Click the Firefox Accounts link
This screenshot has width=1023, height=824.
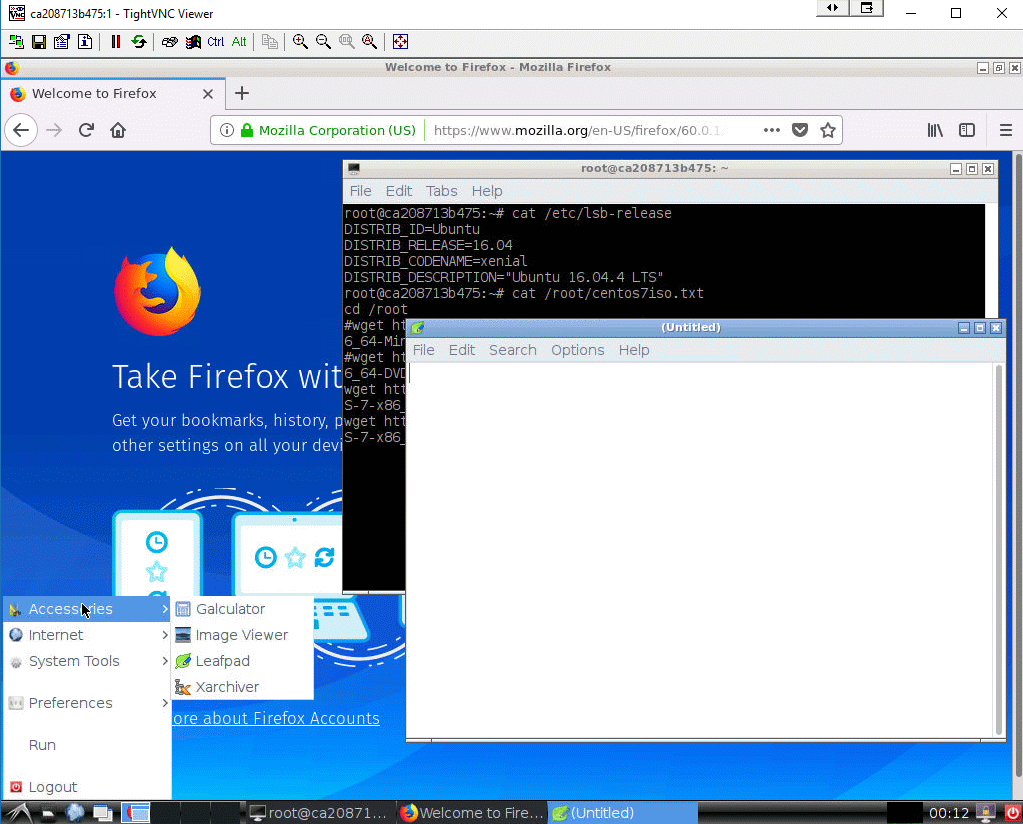coord(276,718)
